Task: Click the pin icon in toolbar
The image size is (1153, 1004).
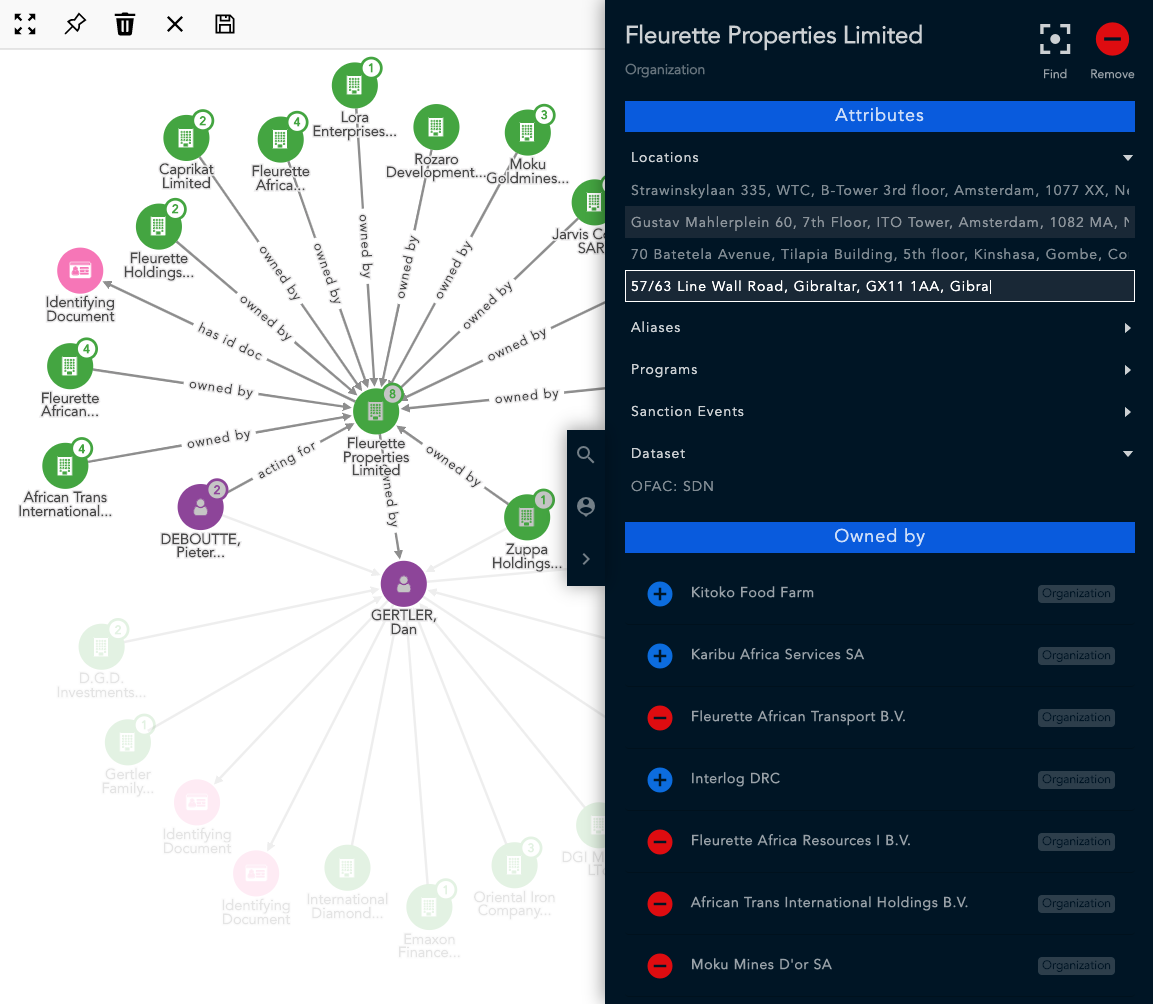Action: 75,24
